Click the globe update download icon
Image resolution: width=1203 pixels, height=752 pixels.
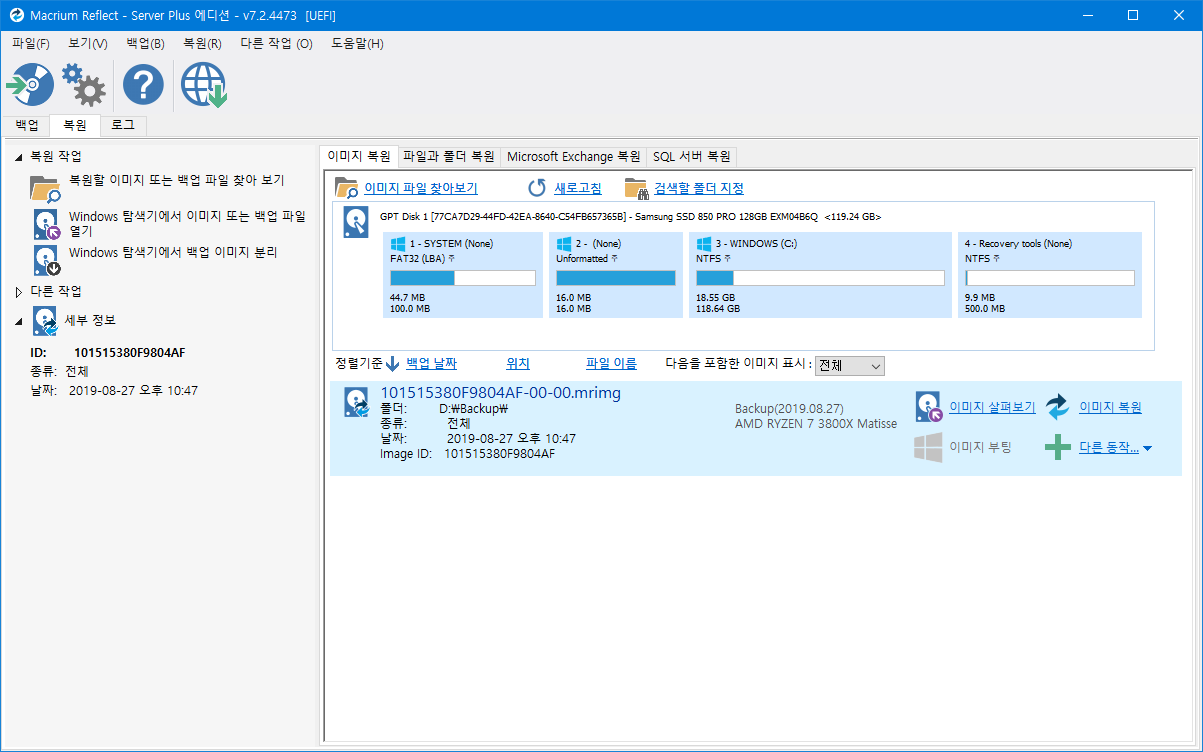tap(204, 86)
